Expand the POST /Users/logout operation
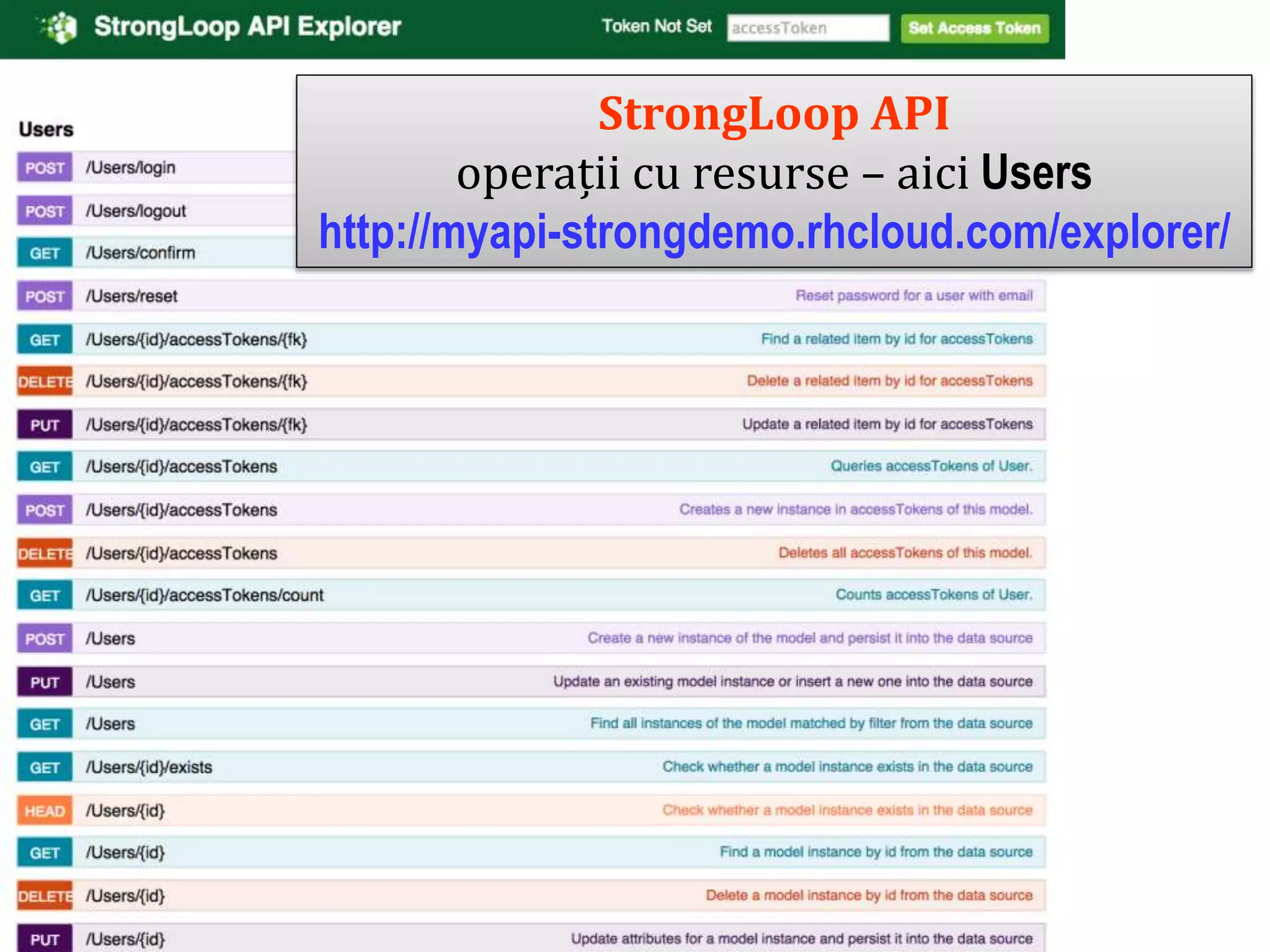Screen dimensions: 1270x952 pyautogui.click(x=136, y=211)
